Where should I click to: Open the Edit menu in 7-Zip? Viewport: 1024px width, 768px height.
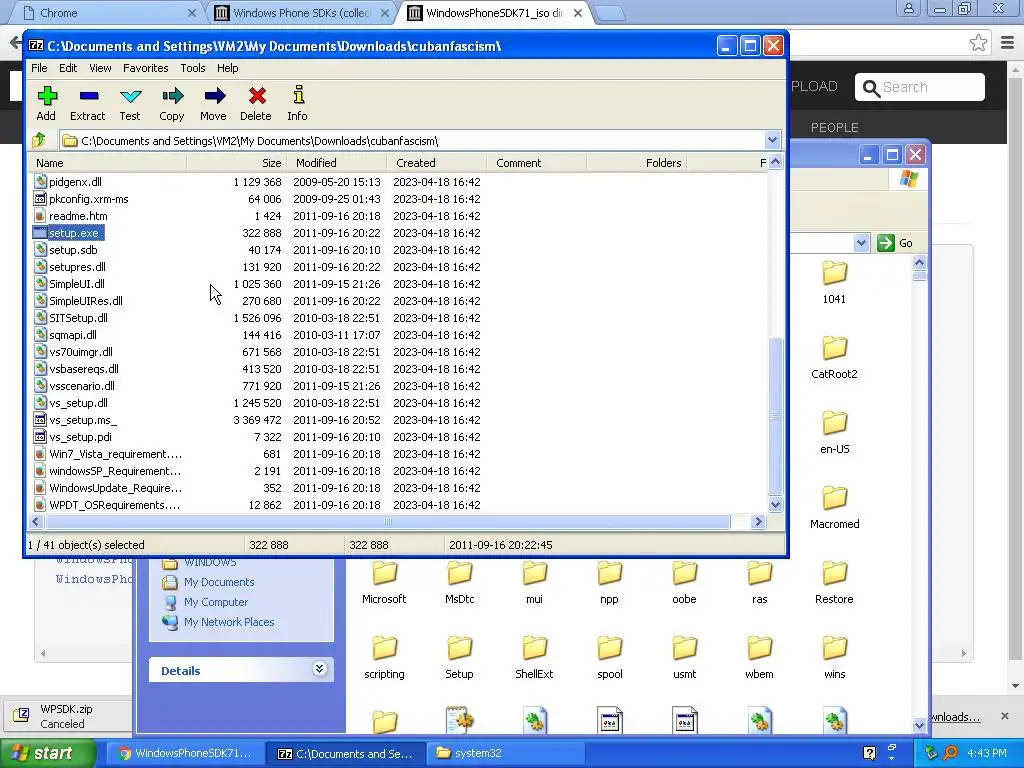68,68
